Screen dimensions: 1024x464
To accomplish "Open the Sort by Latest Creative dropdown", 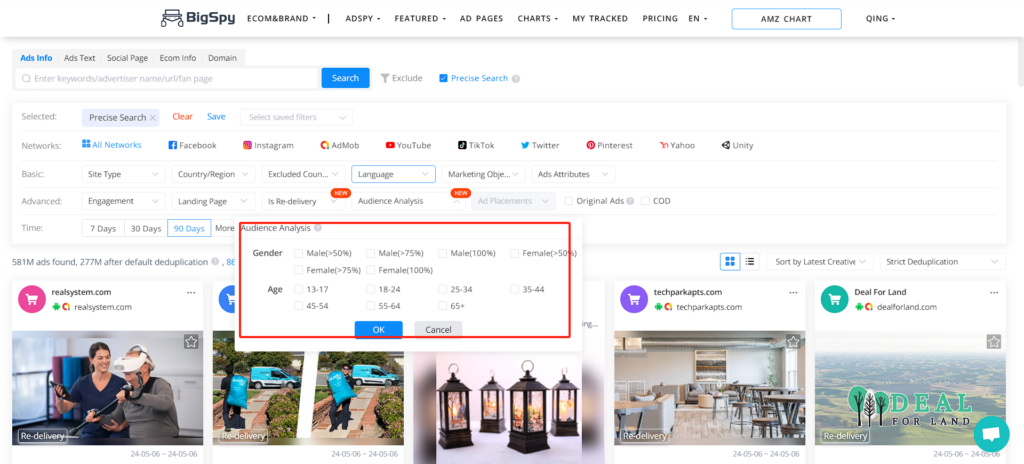I will (820, 261).
